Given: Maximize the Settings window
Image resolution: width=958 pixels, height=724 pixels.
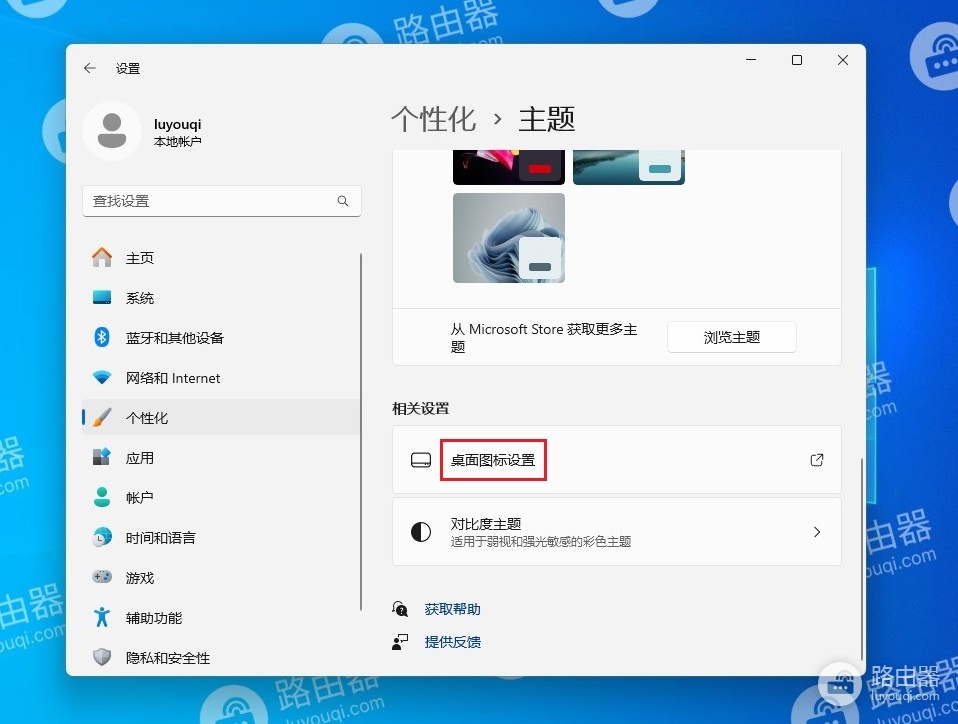Looking at the screenshot, I should [797, 60].
